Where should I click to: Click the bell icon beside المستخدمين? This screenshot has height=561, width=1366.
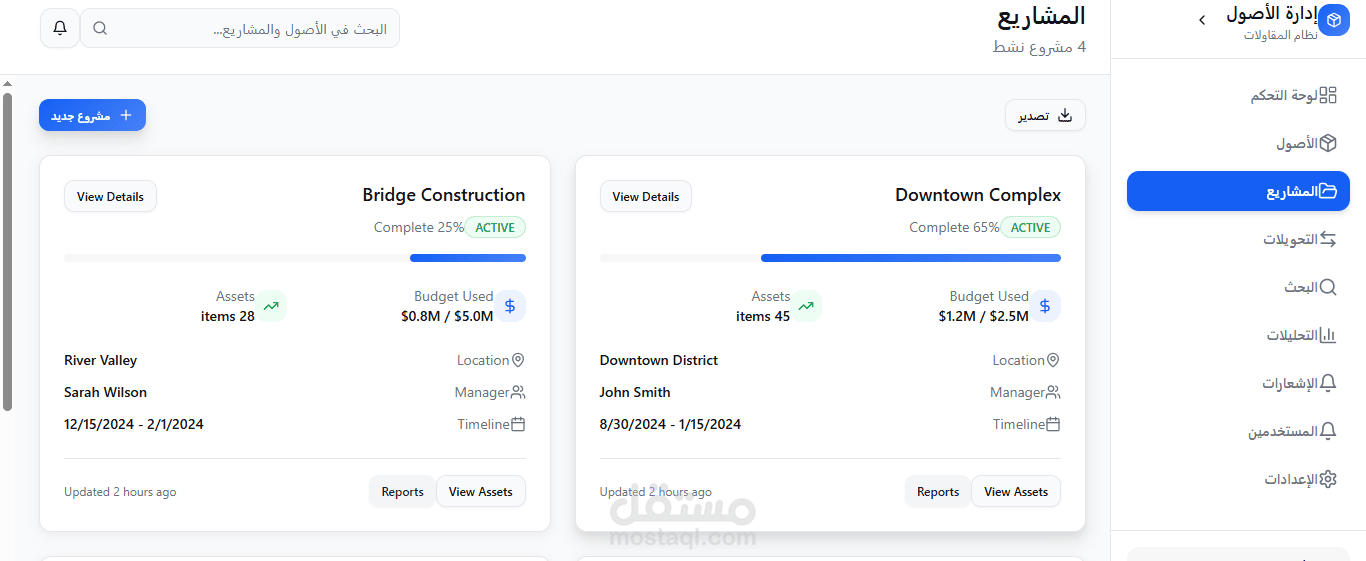1328,431
